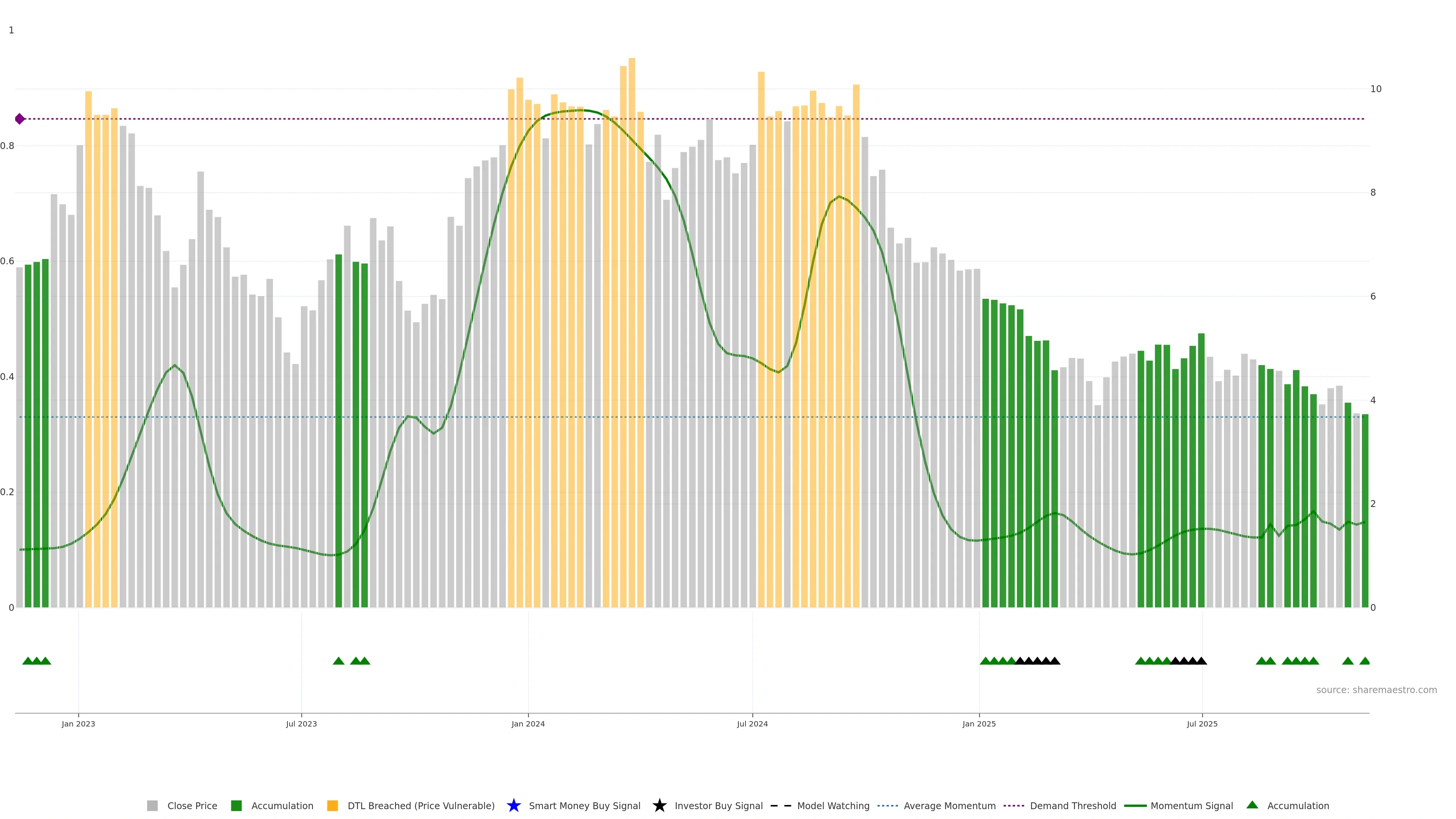Click the dotted blue Average Momentum legend icon

click(x=887, y=805)
